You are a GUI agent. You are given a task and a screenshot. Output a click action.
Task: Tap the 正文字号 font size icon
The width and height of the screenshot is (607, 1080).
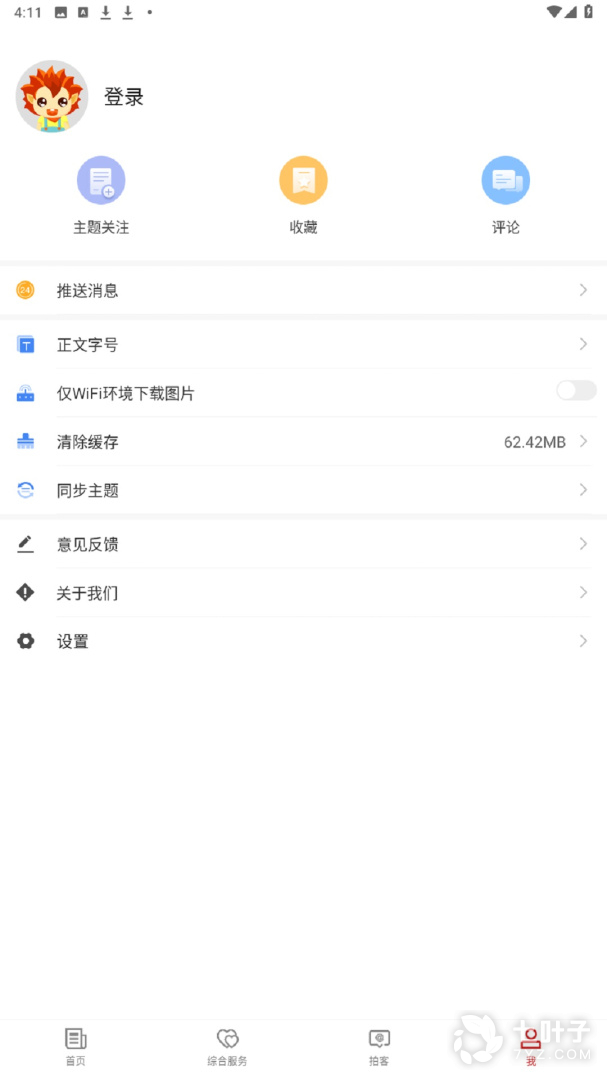point(26,345)
